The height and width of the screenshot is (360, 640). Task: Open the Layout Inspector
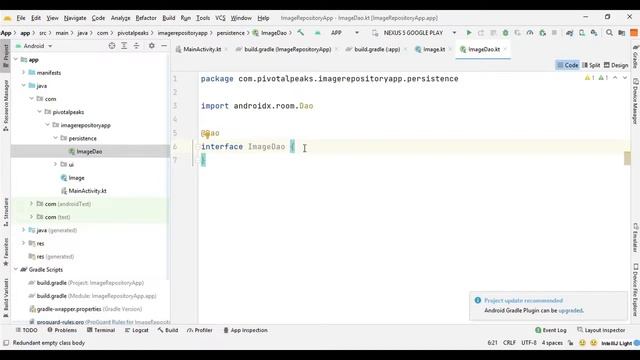(x=601, y=330)
